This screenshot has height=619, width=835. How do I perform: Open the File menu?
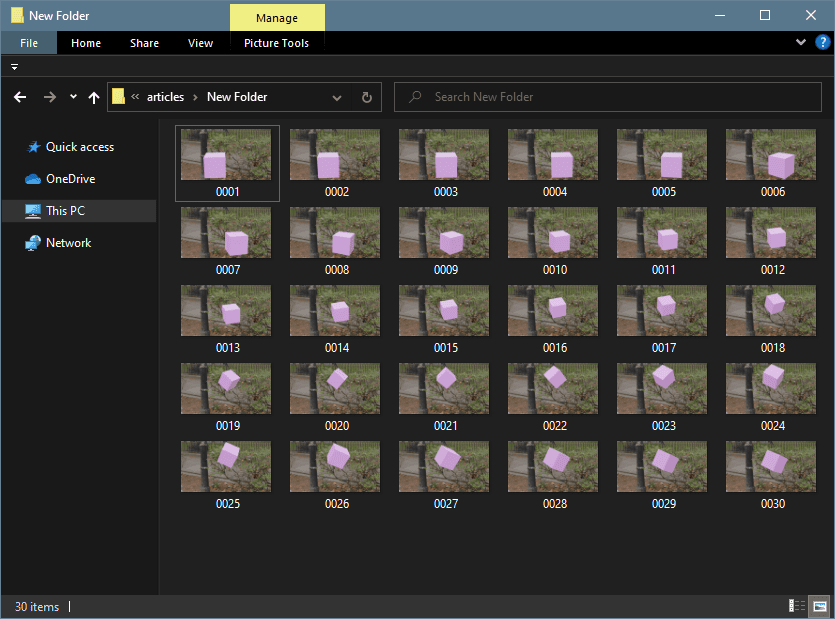click(28, 42)
